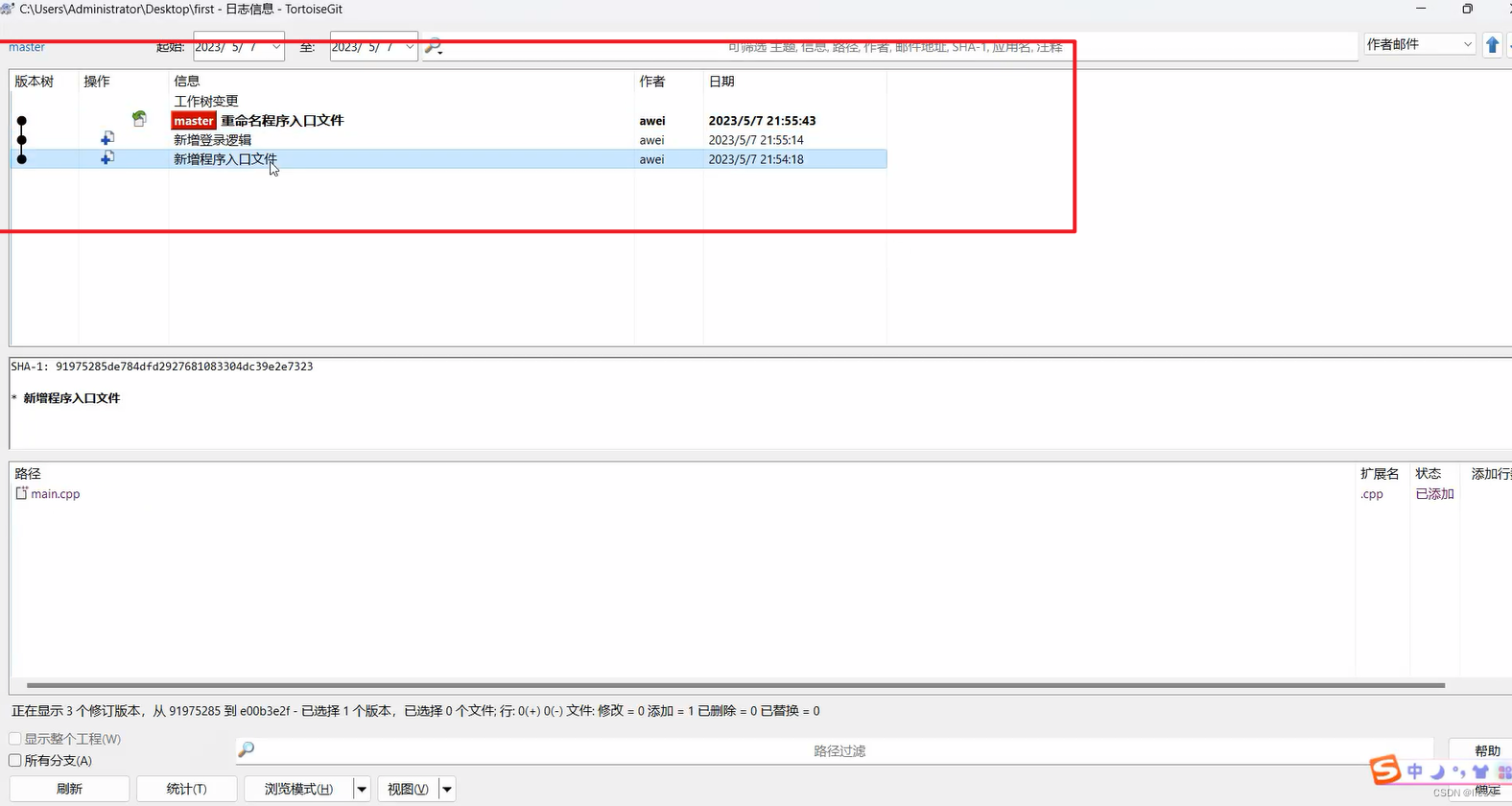Switch Sogou Chinese/English mode via 中 icon
The image size is (1512, 806).
click(x=1416, y=771)
